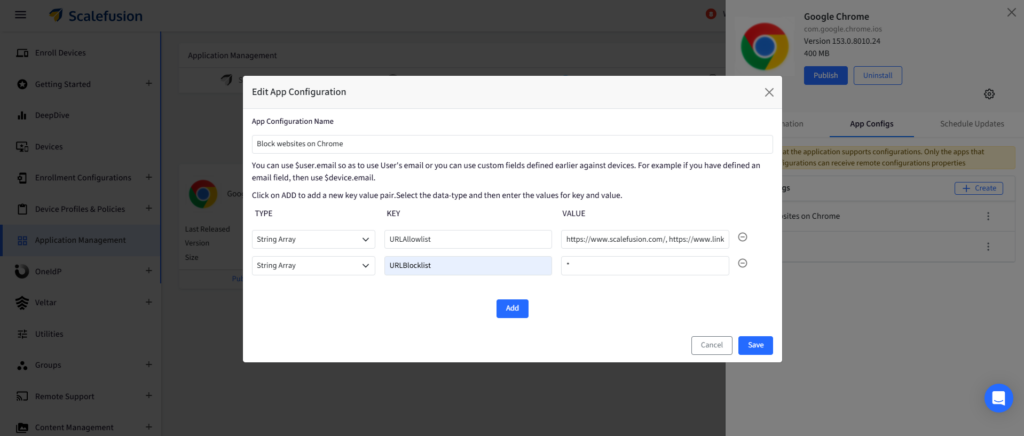Image resolution: width=1024 pixels, height=436 pixels.
Task: Open DeepDive in sidebar
Action: coord(52,116)
